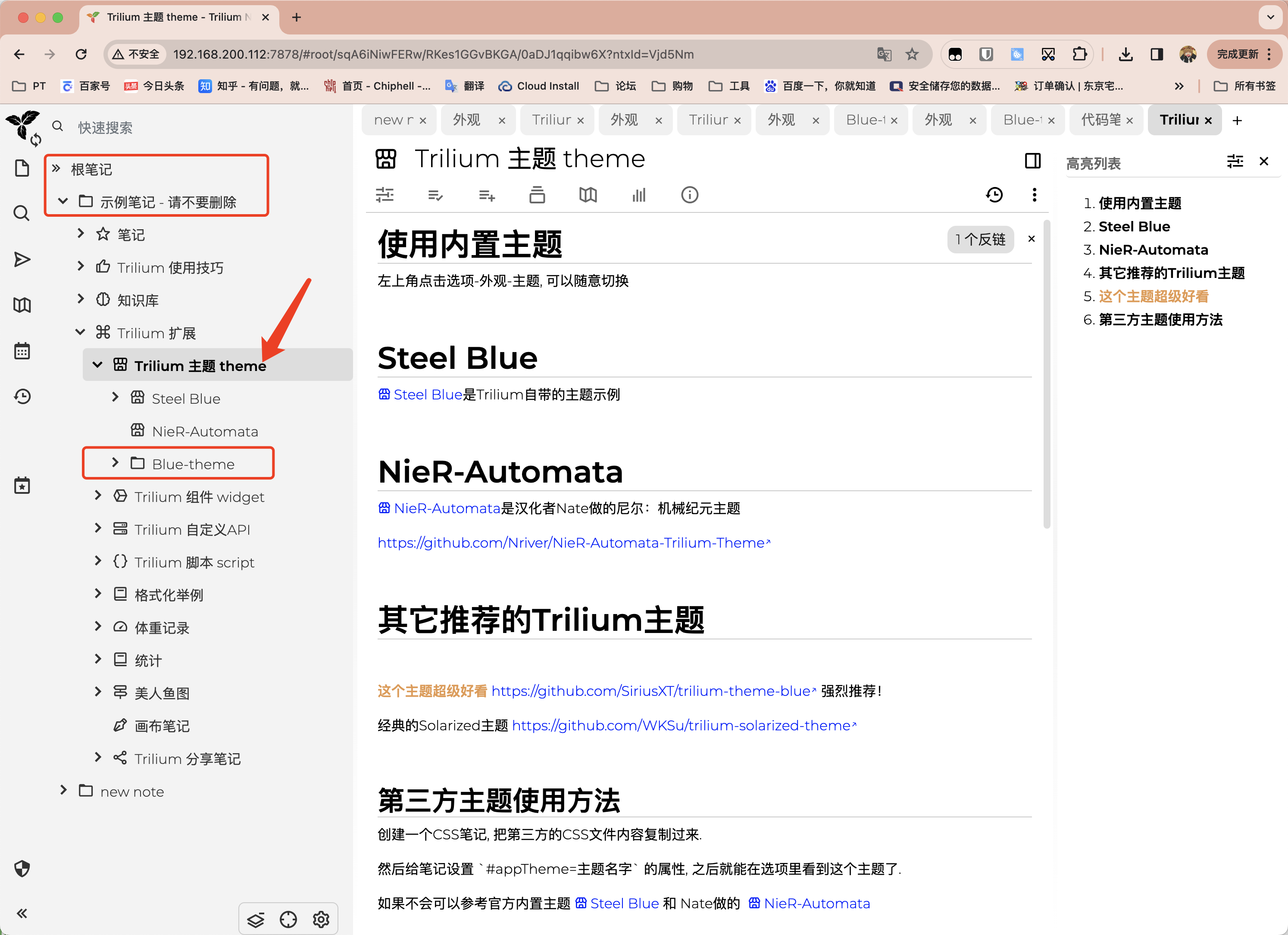Reload the browser page
The image size is (1288, 935).
click(x=81, y=54)
